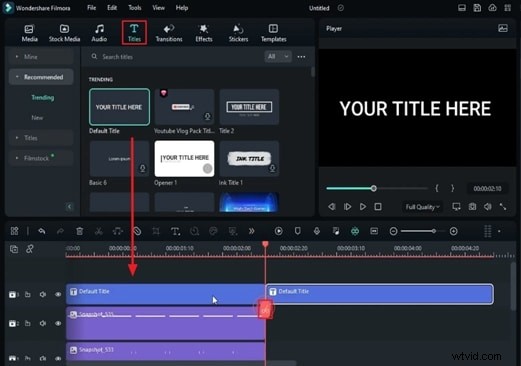Viewport: 521px width, 366px height.
Task: Open the crop tool
Action: pyautogui.click(x=156, y=231)
